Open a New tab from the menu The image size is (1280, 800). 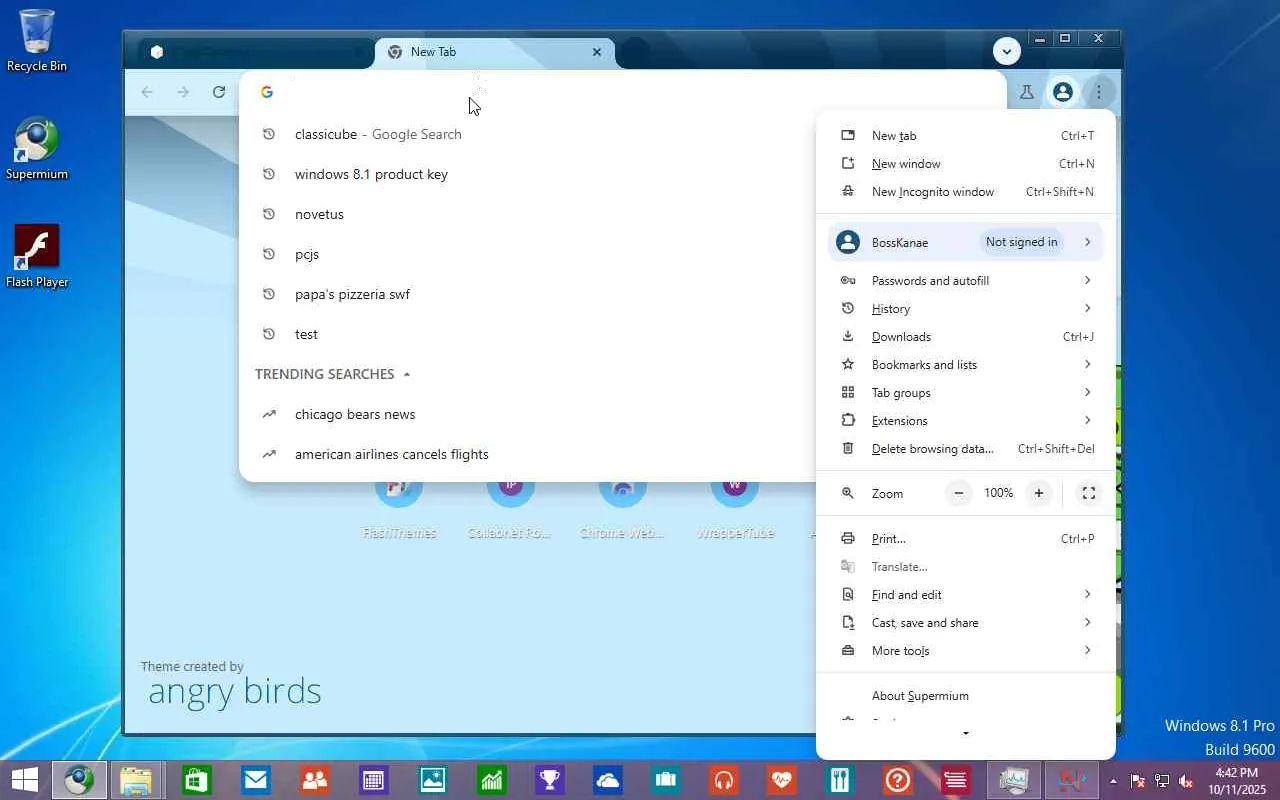point(966,136)
